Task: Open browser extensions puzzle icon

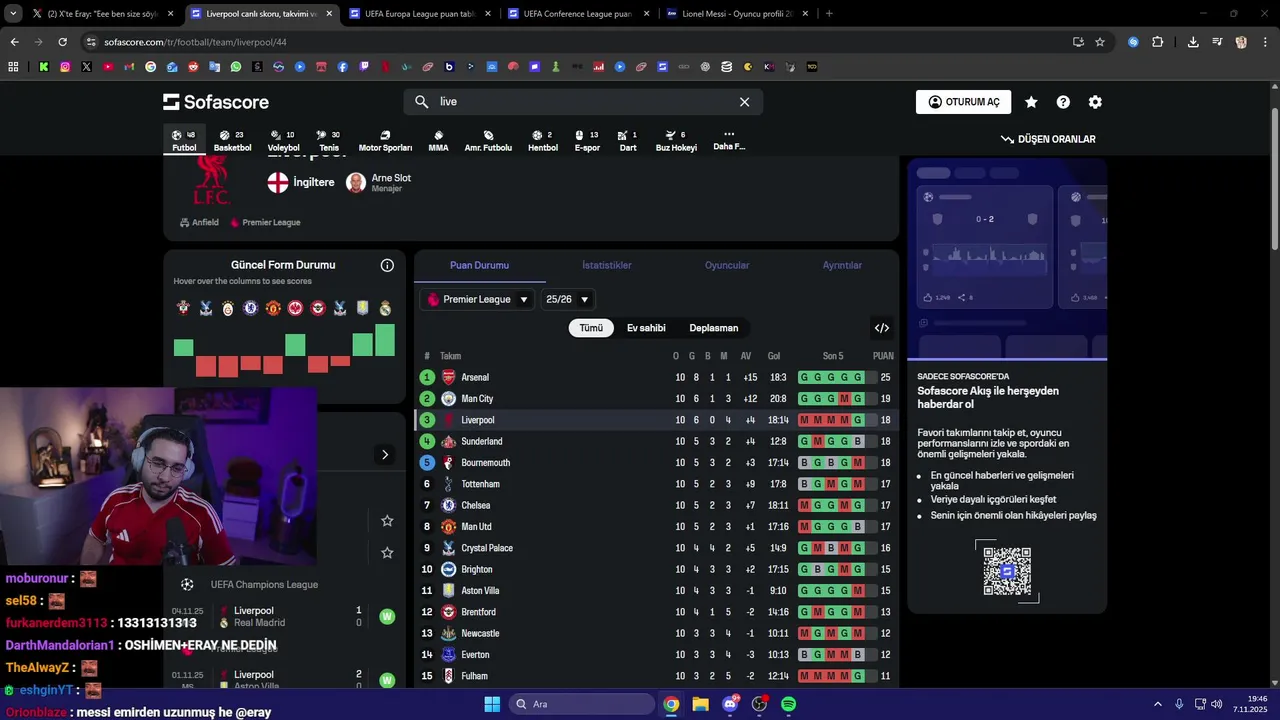Action: click(1158, 42)
